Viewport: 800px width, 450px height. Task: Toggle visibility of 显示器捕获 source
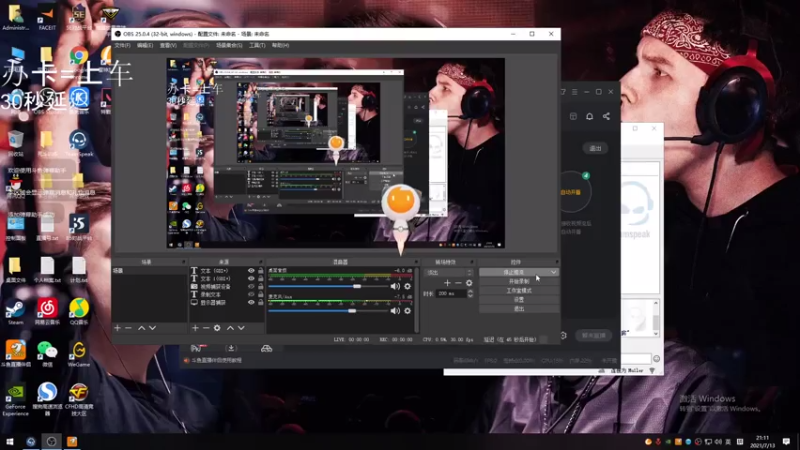point(251,303)
